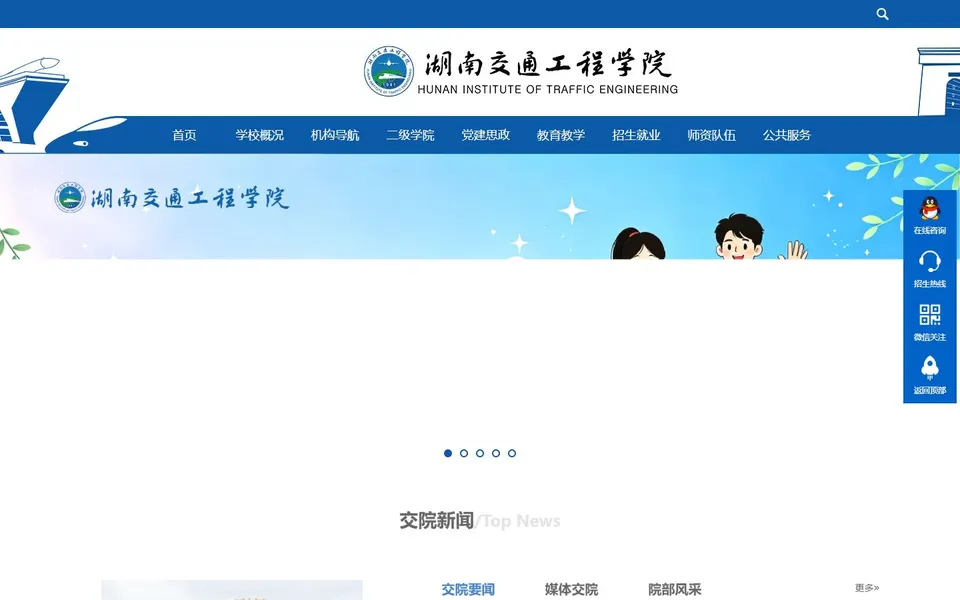Open the 师资队伍 menu

coord(711,135)
